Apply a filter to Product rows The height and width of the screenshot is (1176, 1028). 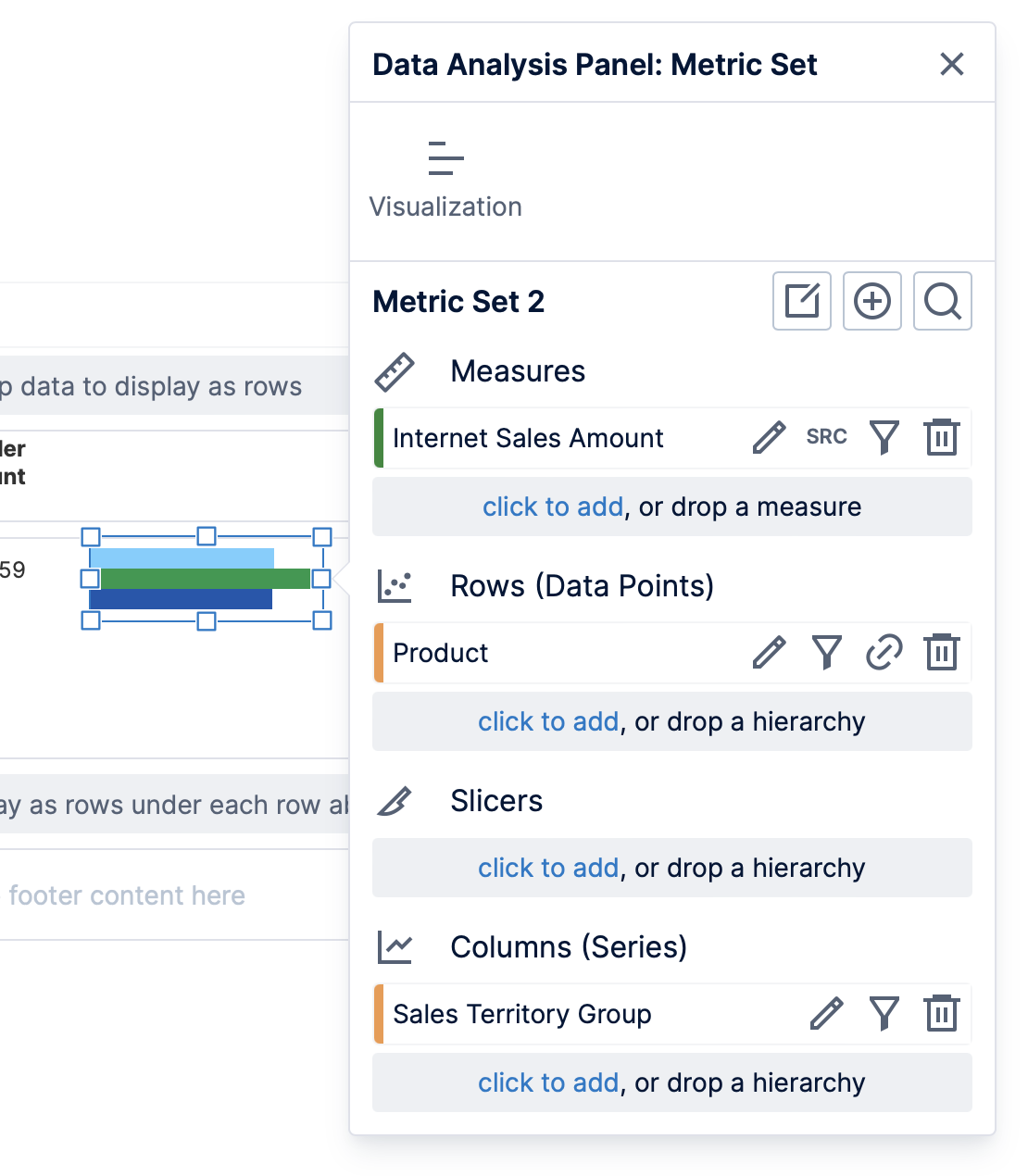[826, 653]
